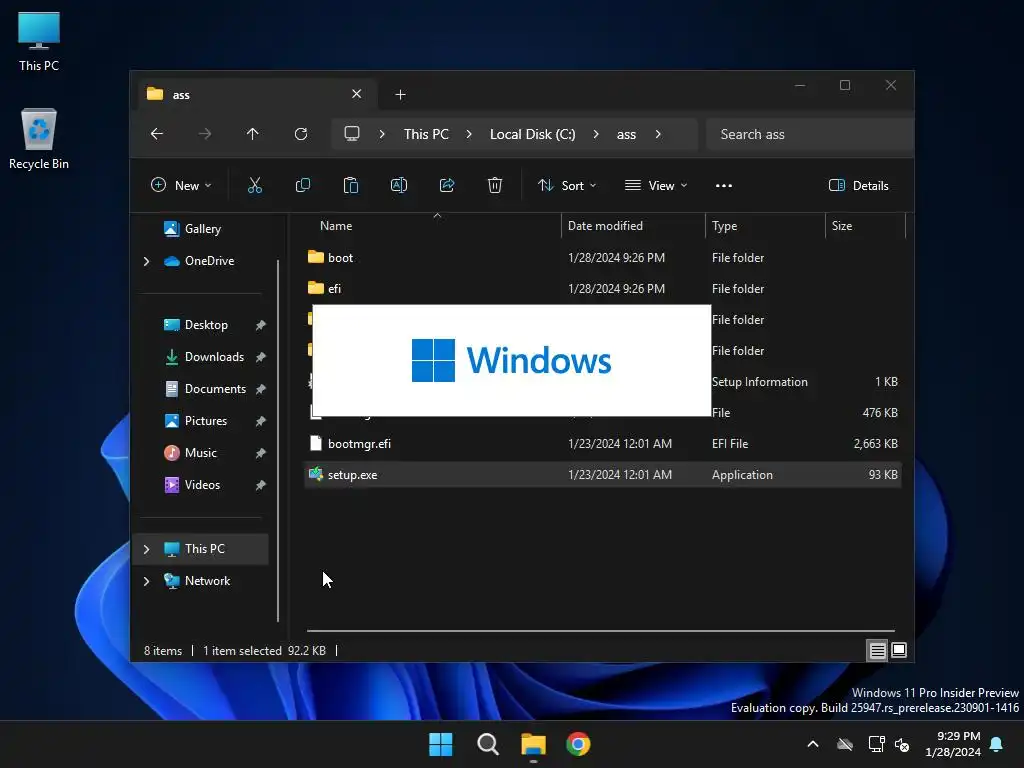Open the Recycle Bin desktop icon

click(x=39, y=139)
